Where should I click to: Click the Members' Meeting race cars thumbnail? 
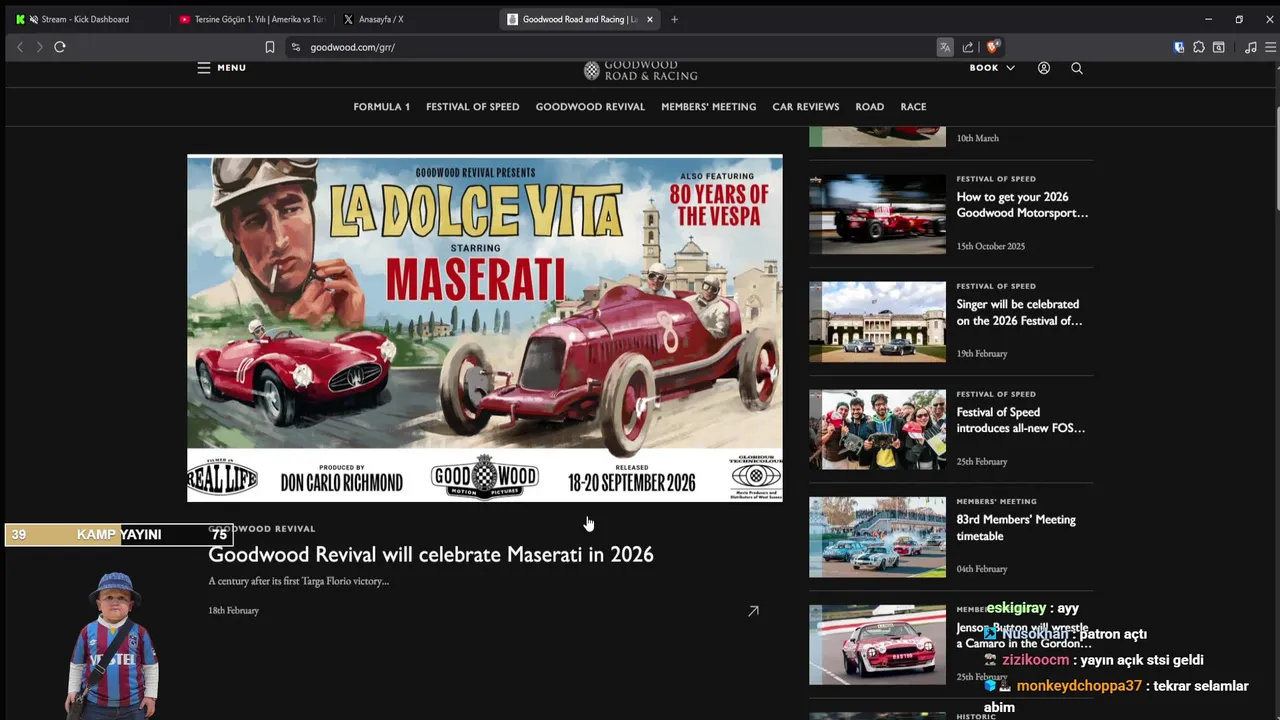pos(877,537)
